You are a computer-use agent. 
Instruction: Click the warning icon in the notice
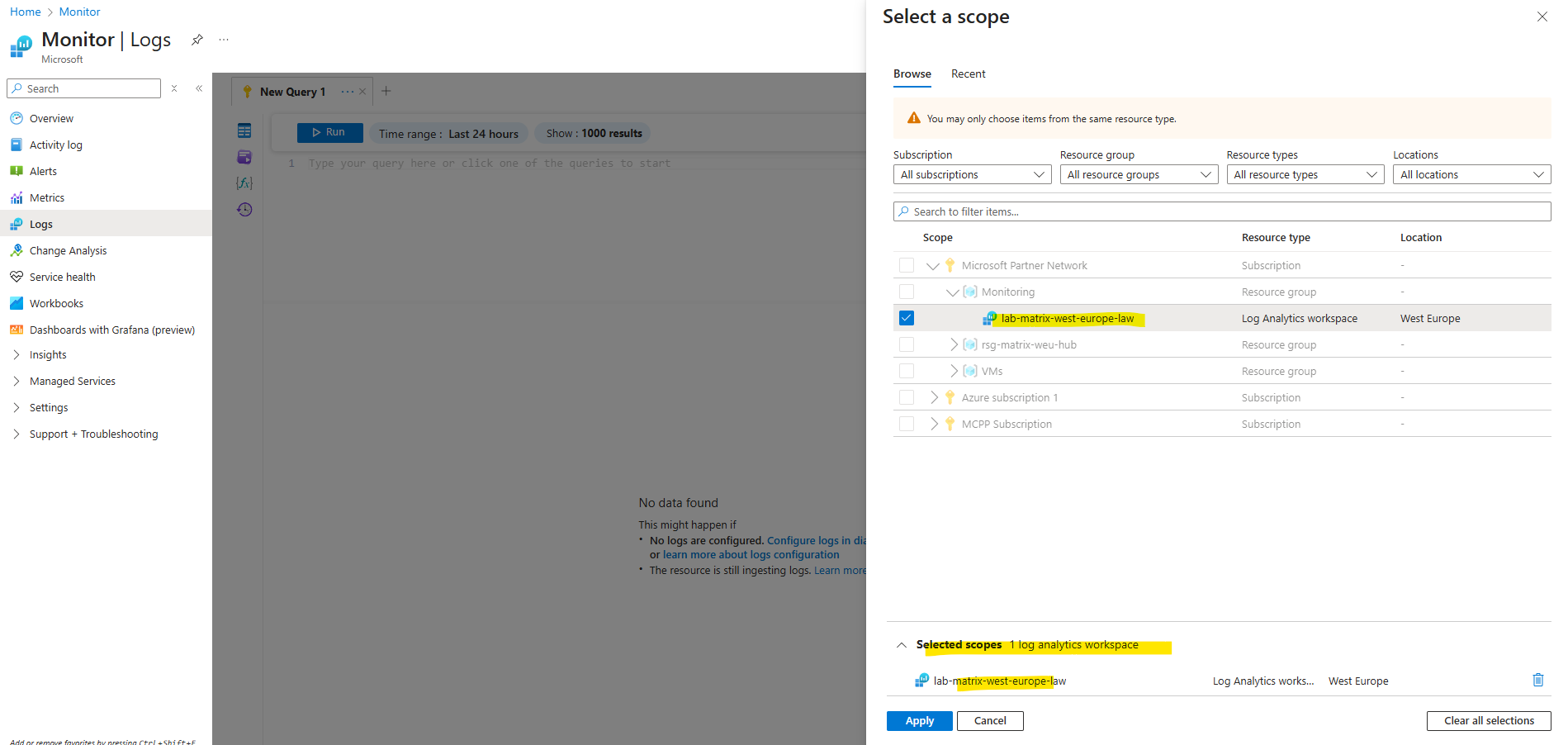914,118
